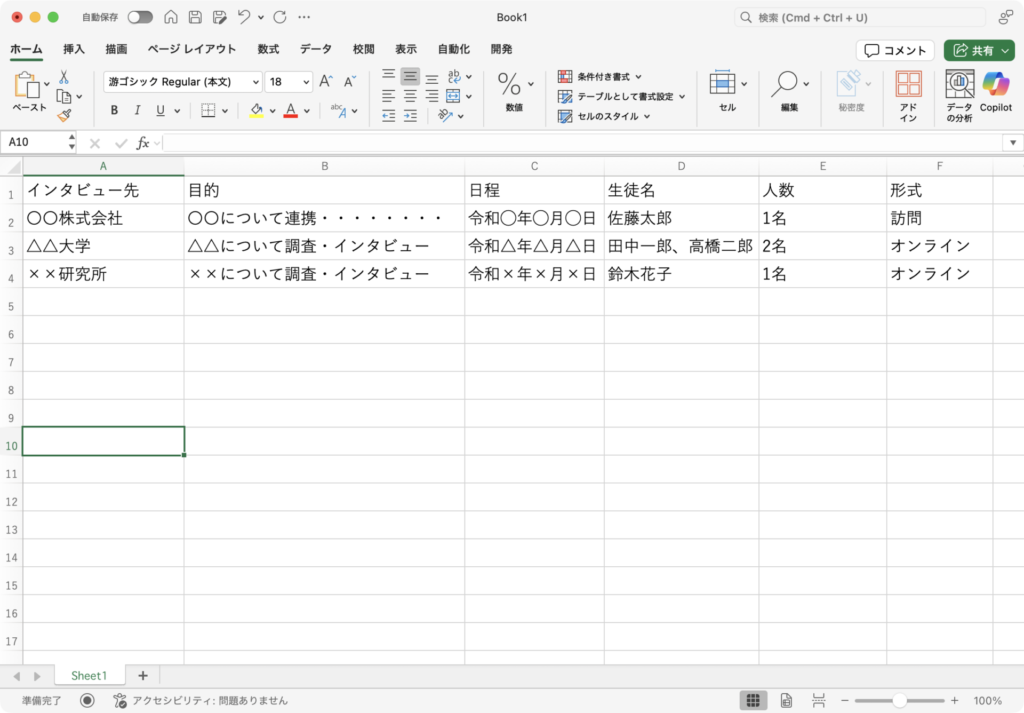The image size is (1024, 713).
Task: Toggle the 自動保存 autosave switch
Action: click(140, 18)
